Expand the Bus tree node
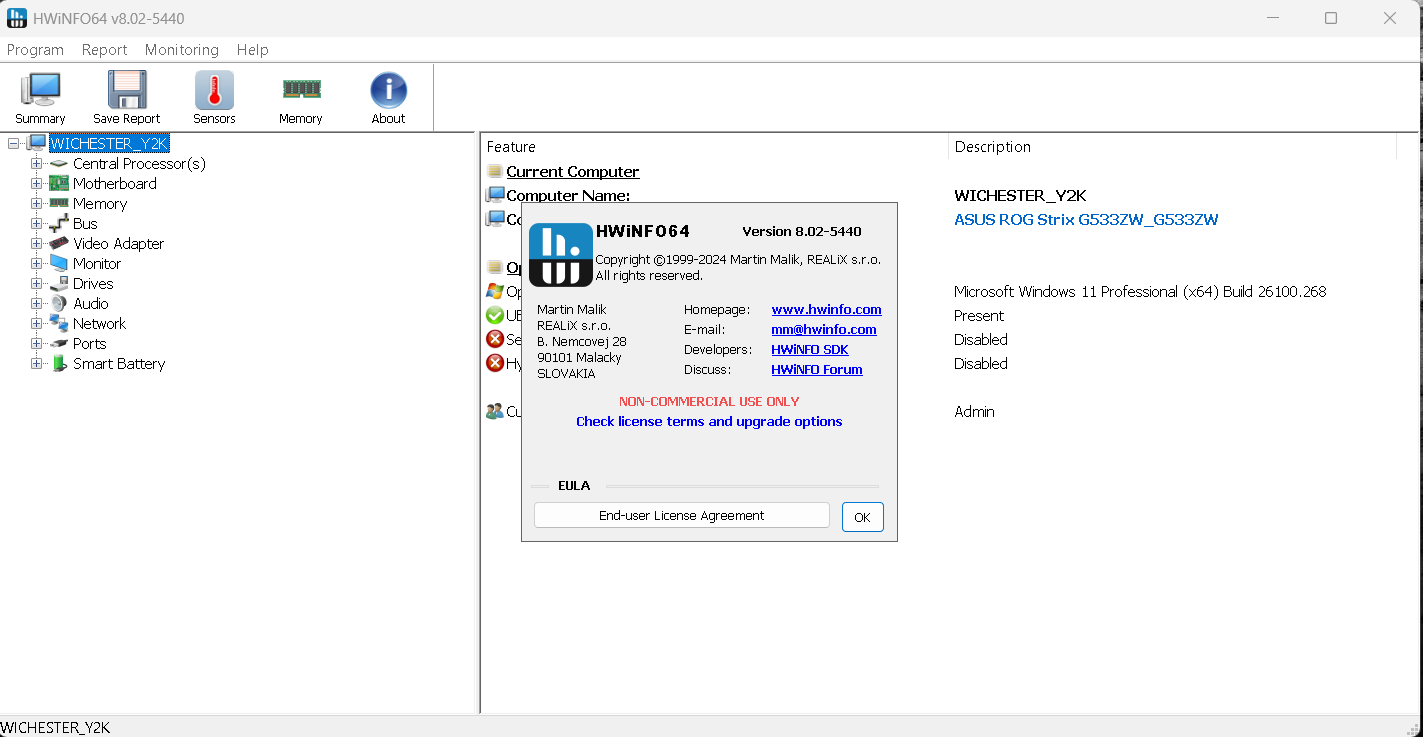 (37, 224)
